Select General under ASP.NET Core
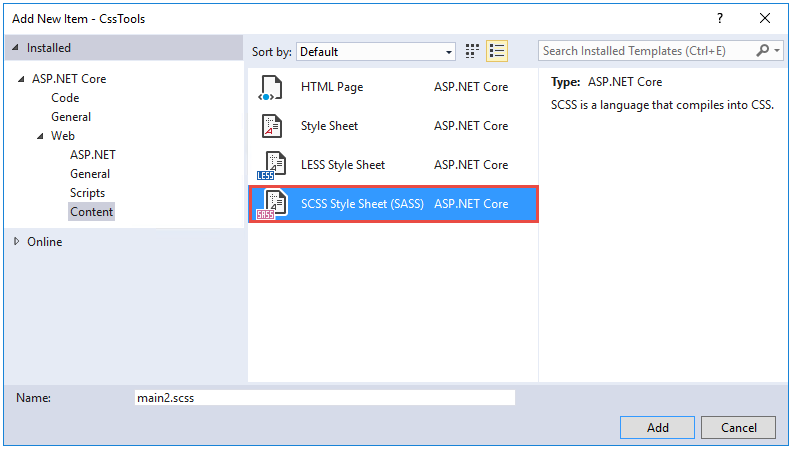This screenshot has width=792, height=450. 71,117
